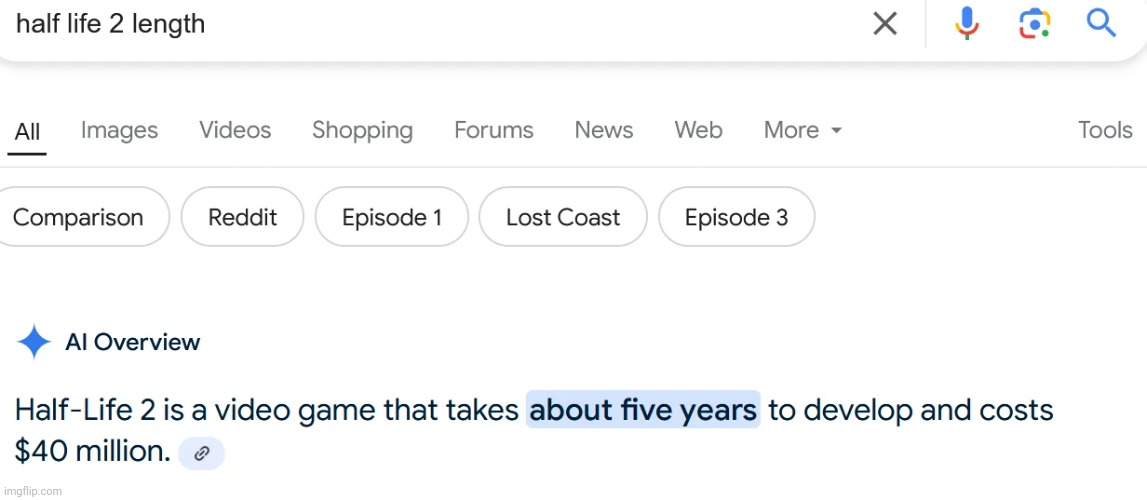Open the Forums results tab

494,130
